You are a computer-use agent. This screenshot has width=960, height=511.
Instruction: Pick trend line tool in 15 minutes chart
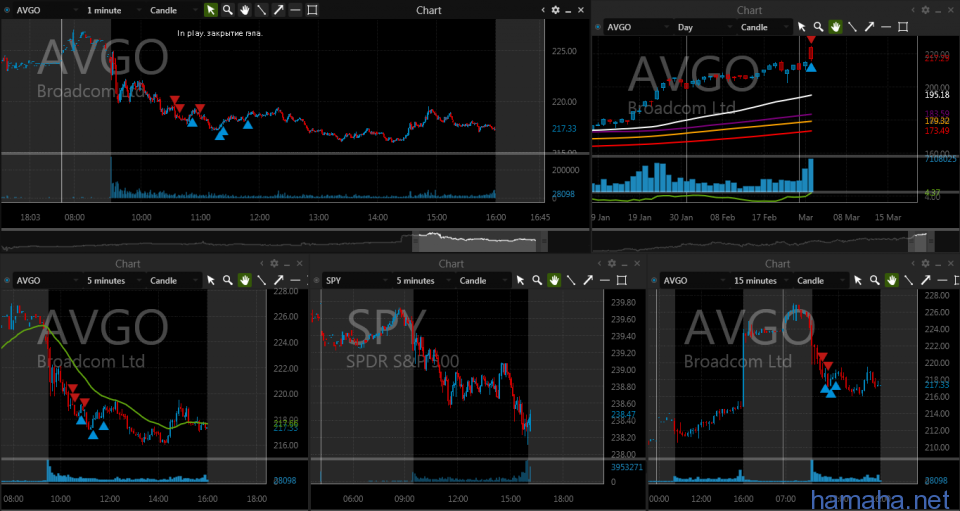(908, 280)
